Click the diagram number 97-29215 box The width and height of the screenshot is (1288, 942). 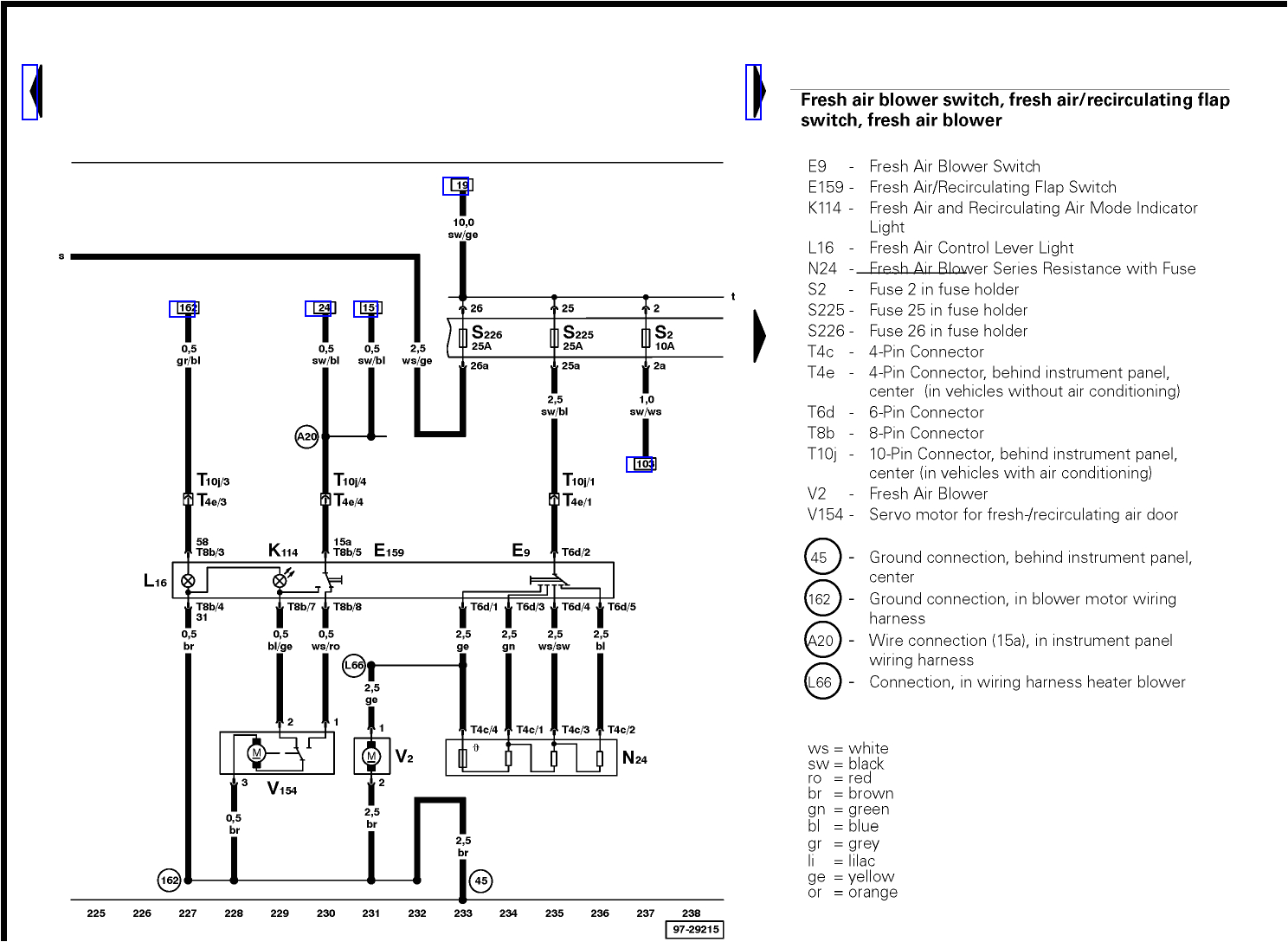pos(695,929)
